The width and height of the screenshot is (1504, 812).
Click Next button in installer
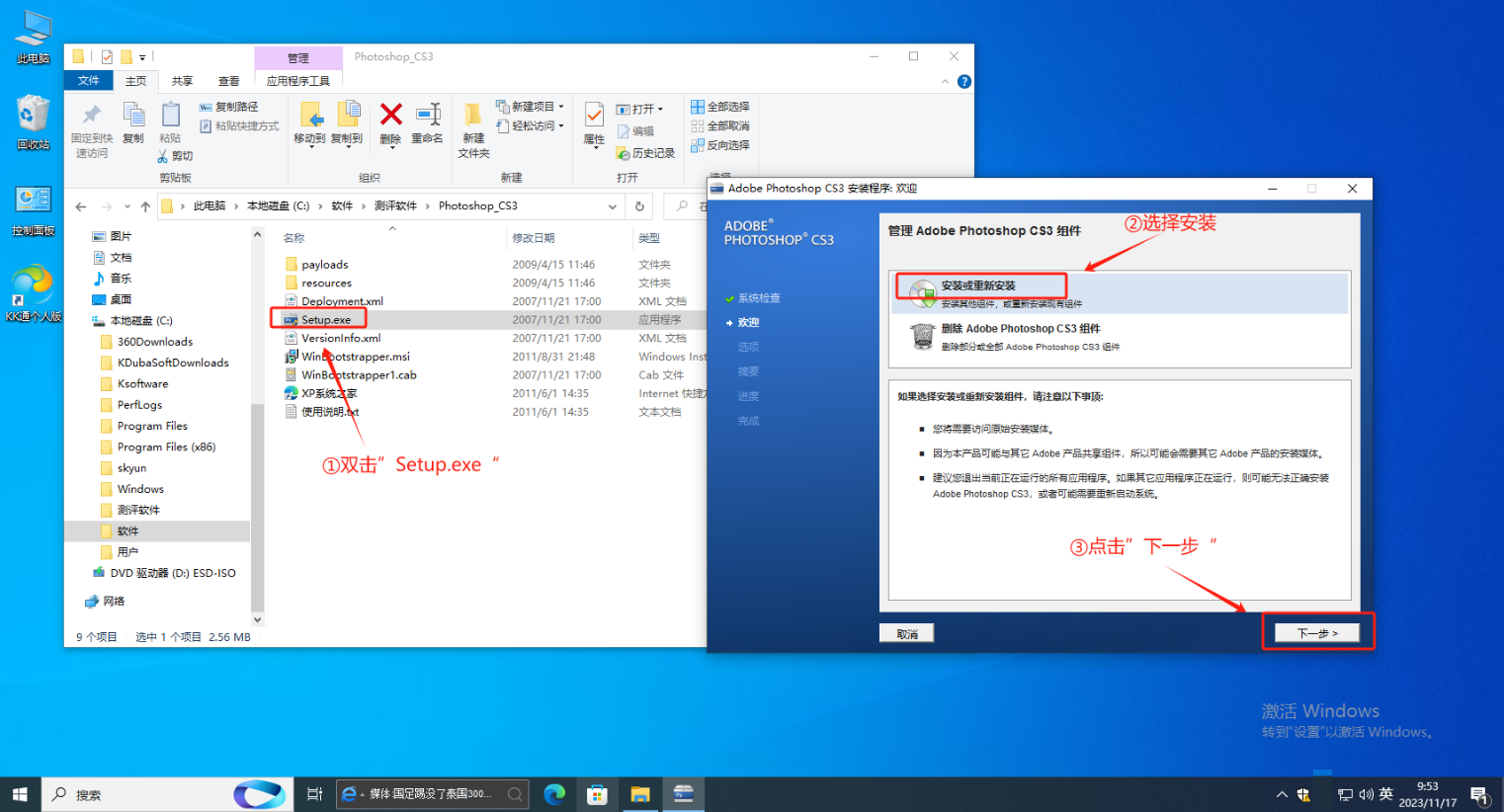(x=1317, y=633)
